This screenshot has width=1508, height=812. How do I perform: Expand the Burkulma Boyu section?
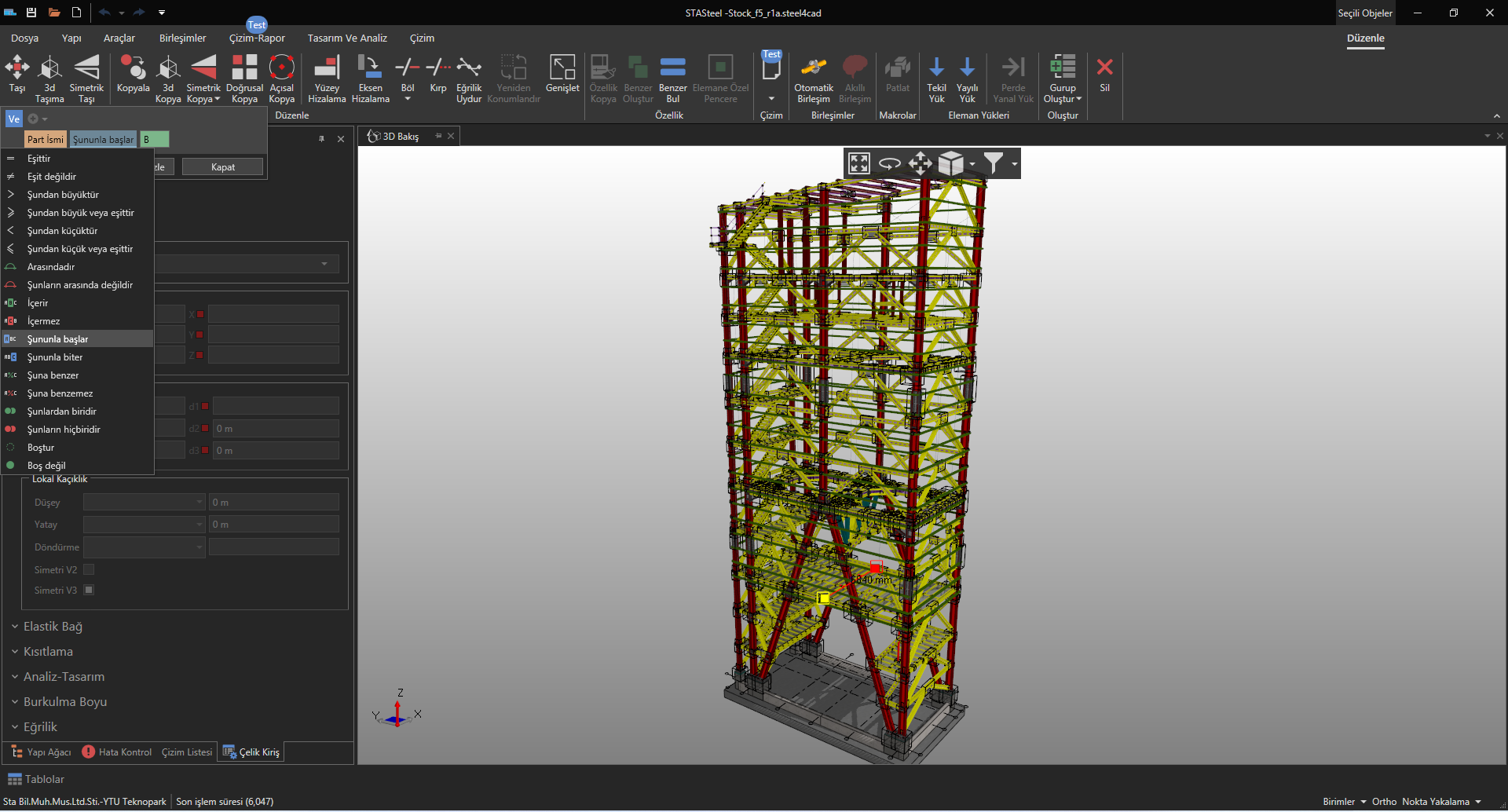pos(64,702)
